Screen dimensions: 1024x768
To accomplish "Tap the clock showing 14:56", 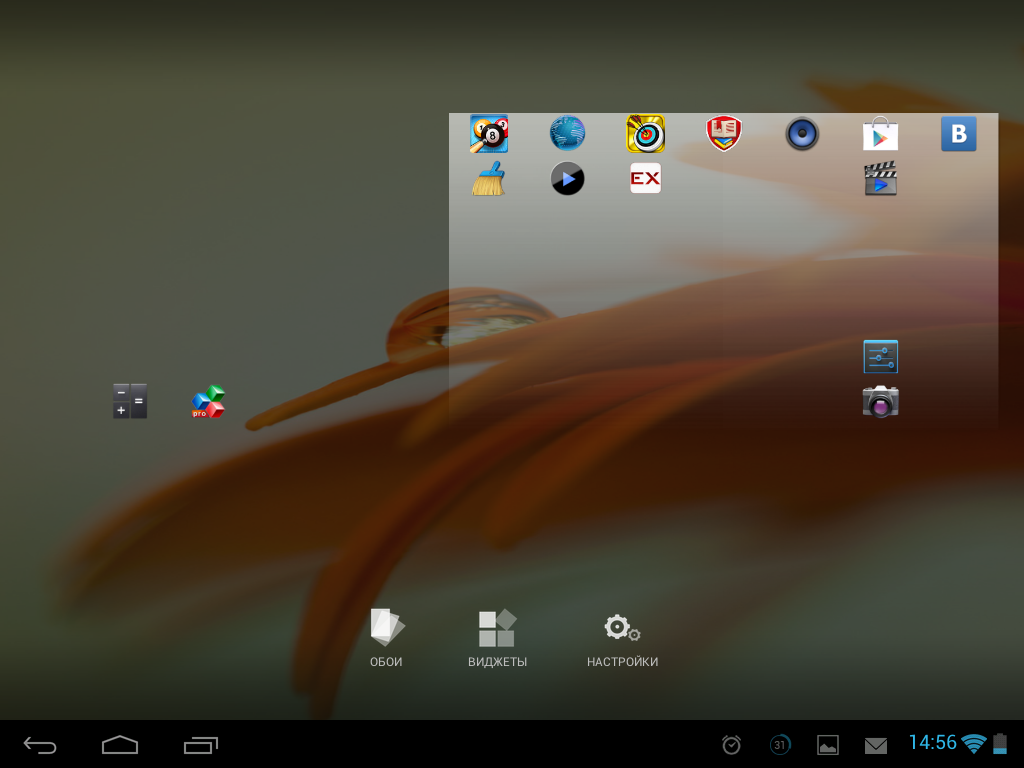I will pos(932,743).
